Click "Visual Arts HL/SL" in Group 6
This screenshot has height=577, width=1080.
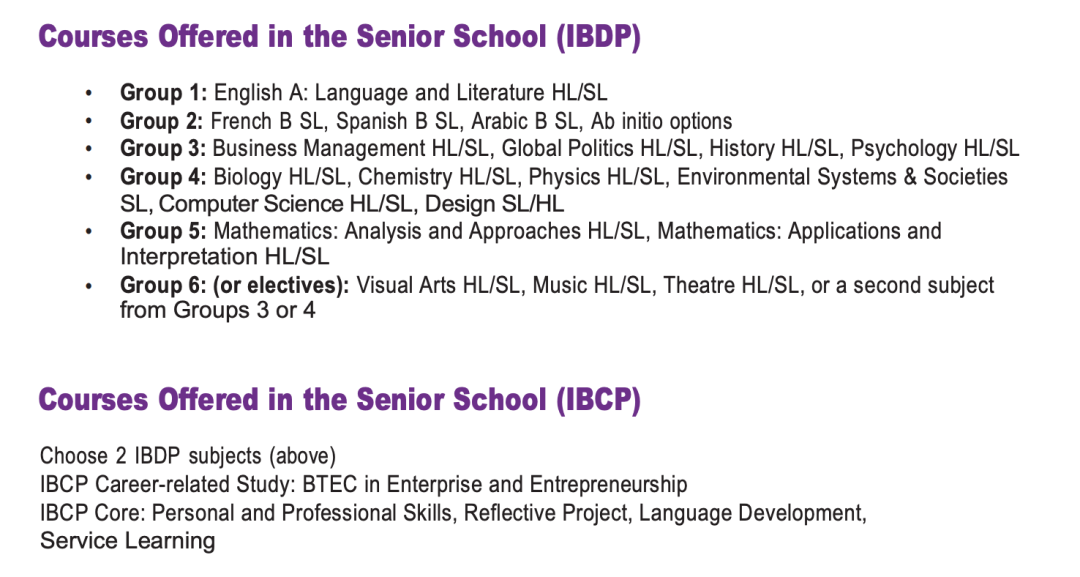tap(440, 285)
